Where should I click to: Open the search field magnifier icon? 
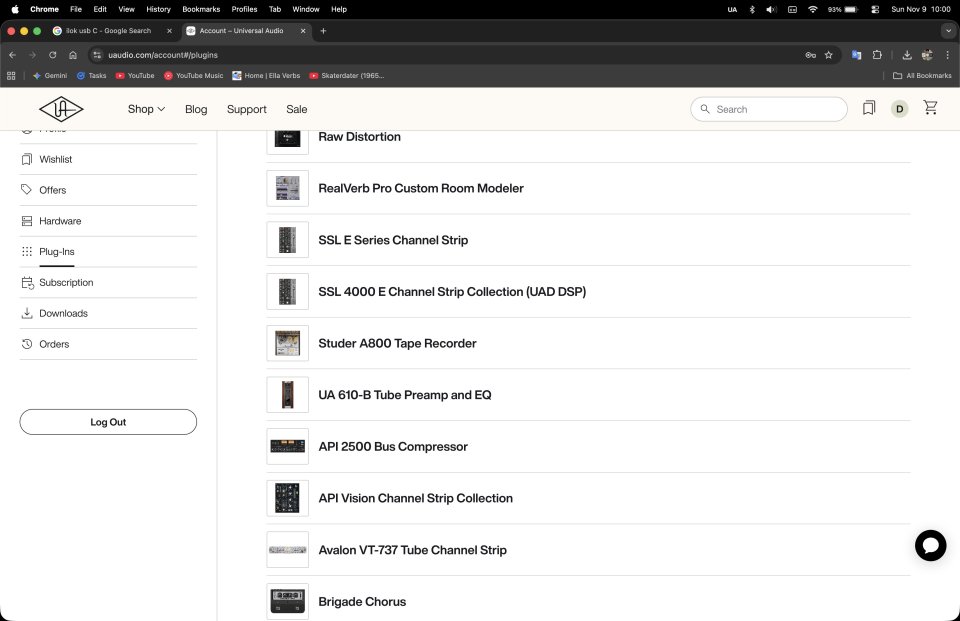point(706,109)
